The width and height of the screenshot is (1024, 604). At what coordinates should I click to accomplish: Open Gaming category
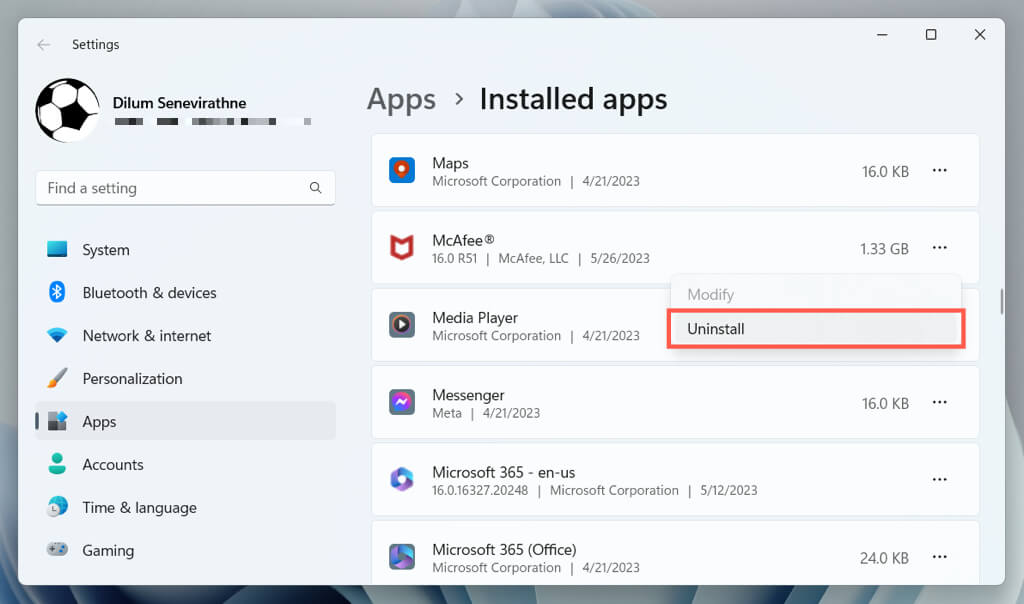click(185, 550)
